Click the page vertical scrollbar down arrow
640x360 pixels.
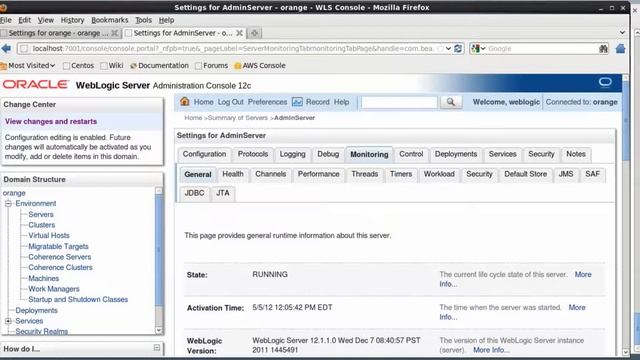click(x=626, y=352)
